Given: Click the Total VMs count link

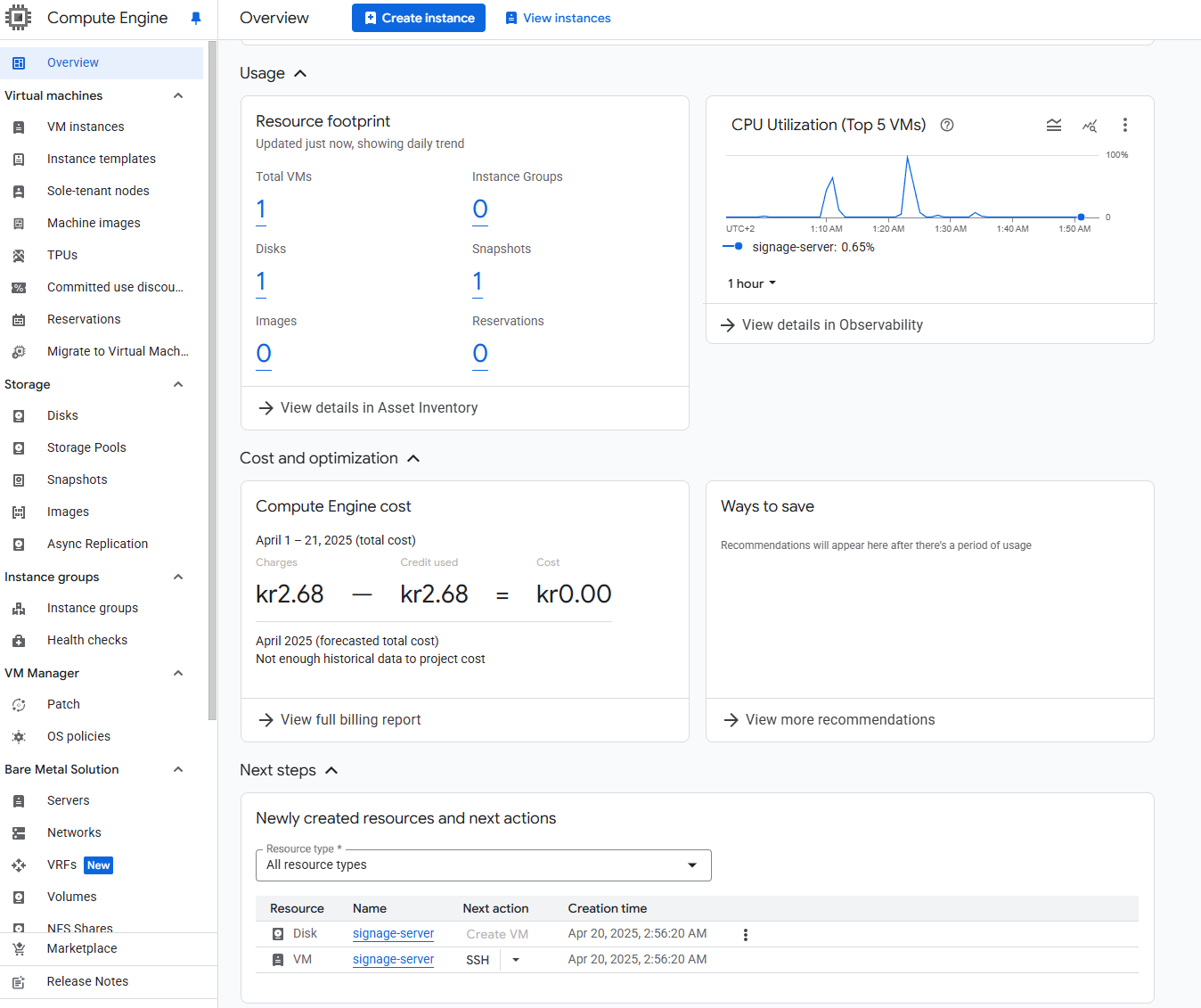Looking at the screenshot, I should coord(261,210).
